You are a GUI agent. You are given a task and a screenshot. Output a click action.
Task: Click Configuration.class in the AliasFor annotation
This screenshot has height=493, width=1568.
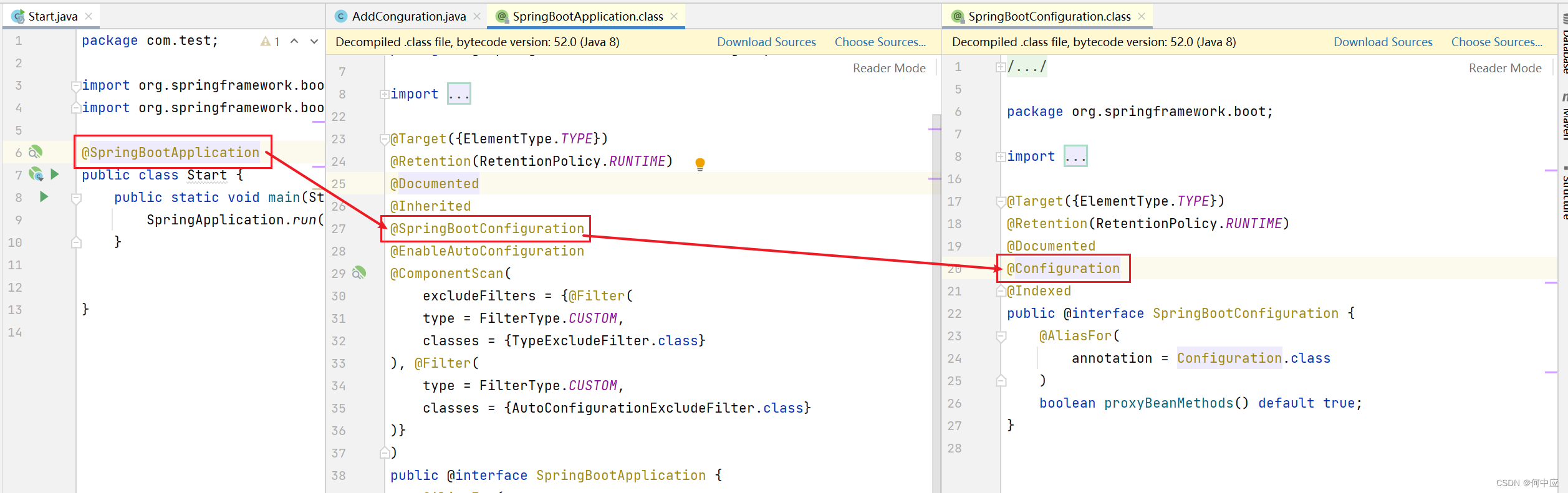tap(1254, 358)
